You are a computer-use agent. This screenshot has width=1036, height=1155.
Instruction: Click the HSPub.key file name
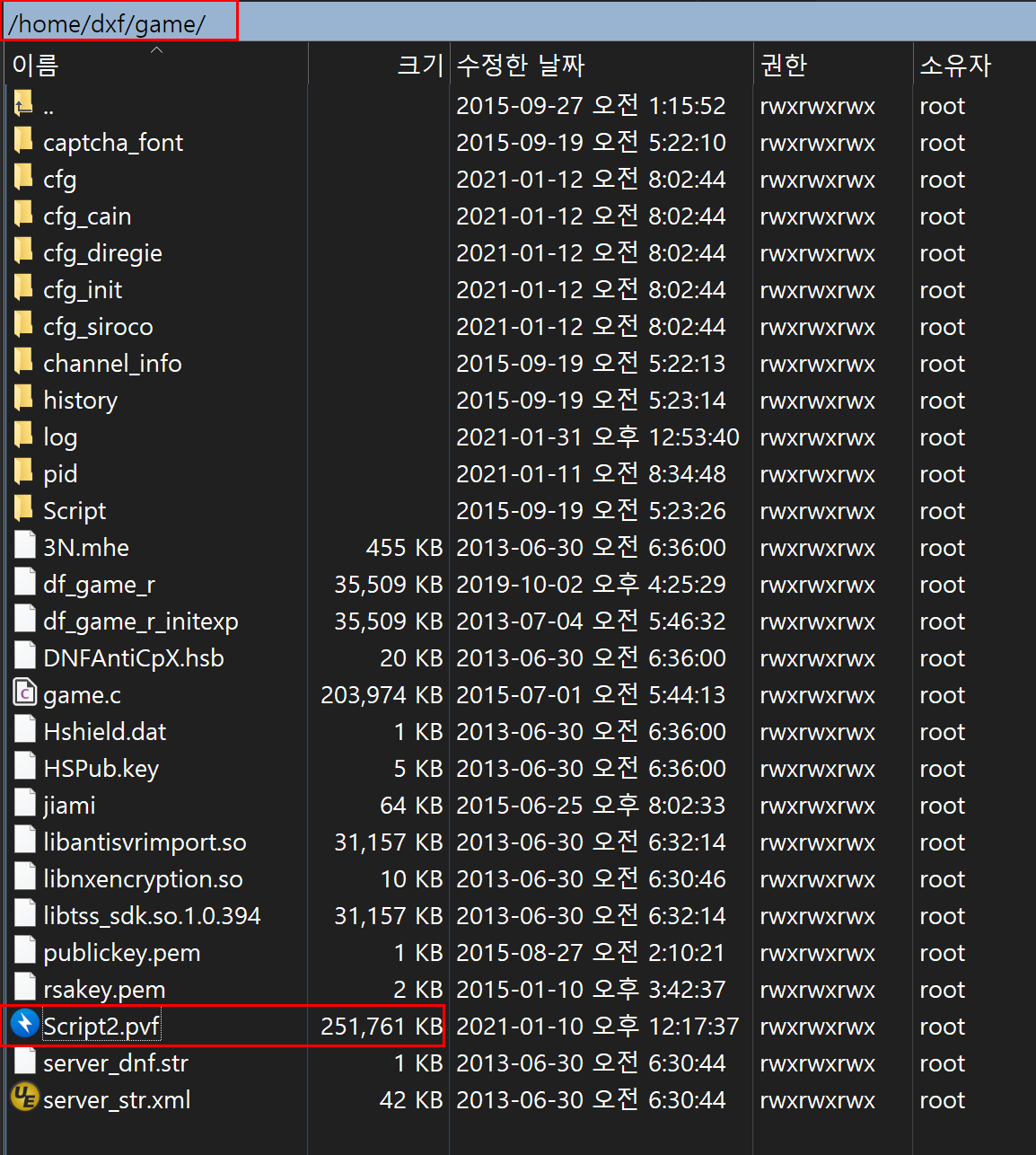click(x=101, y=769)
